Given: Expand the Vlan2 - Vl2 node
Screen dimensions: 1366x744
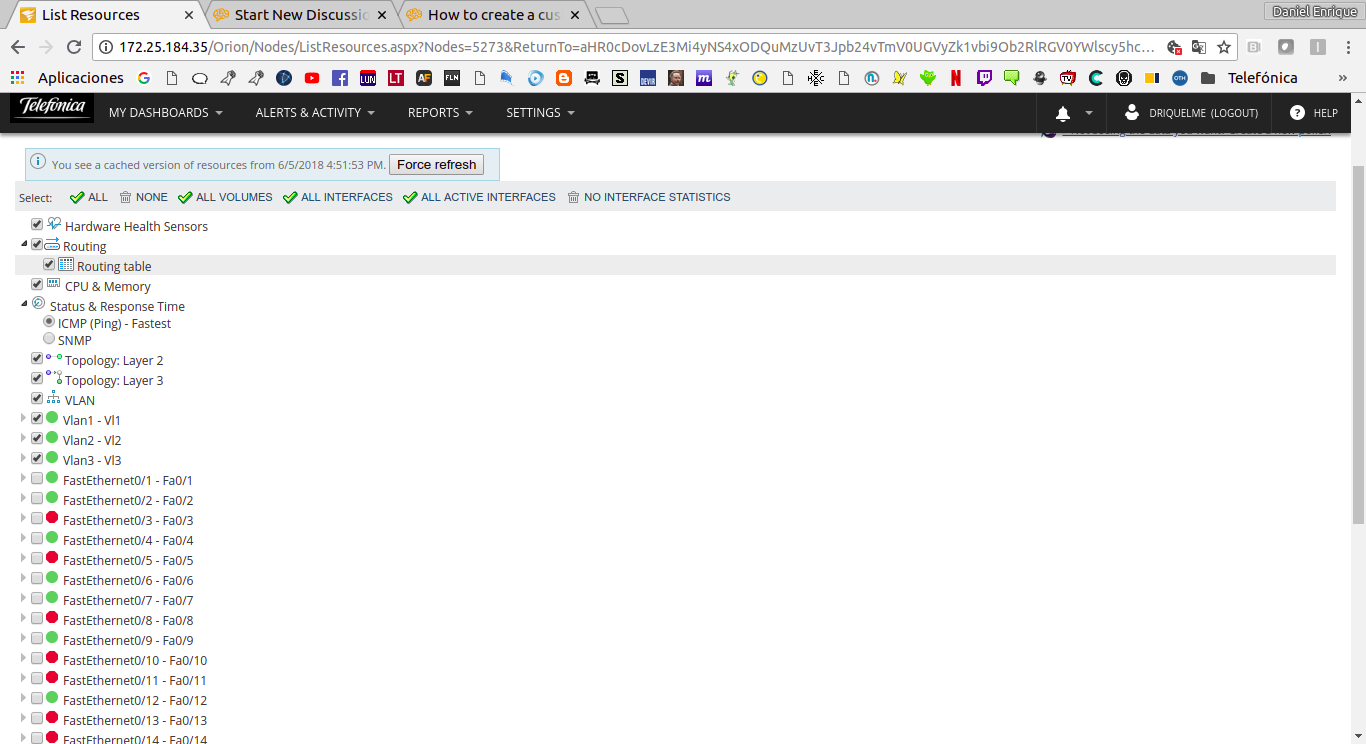Looking at the screenshot, I should (x=24, y=438).
